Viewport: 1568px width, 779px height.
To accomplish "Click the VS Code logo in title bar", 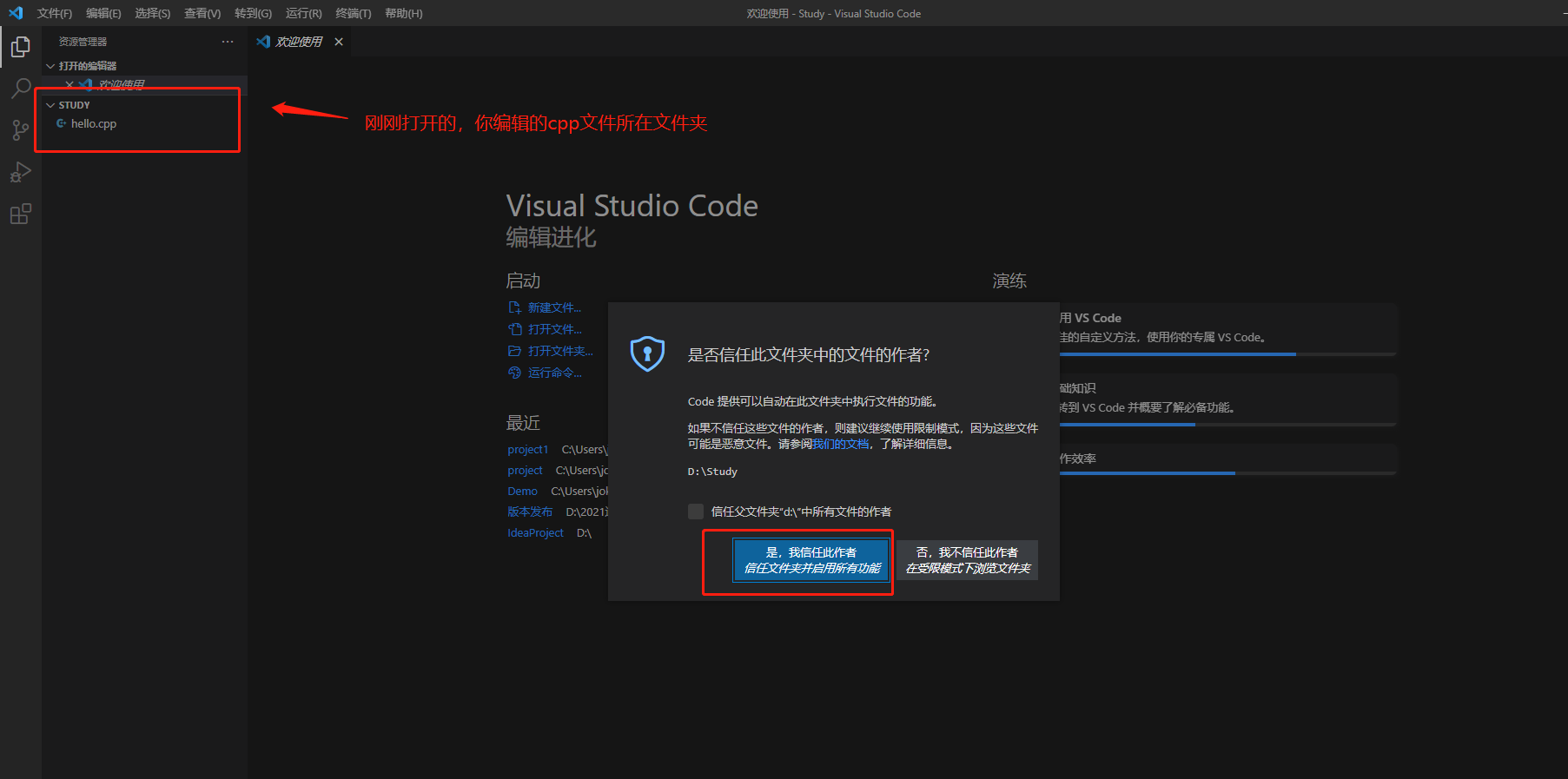I will point(16,13).
